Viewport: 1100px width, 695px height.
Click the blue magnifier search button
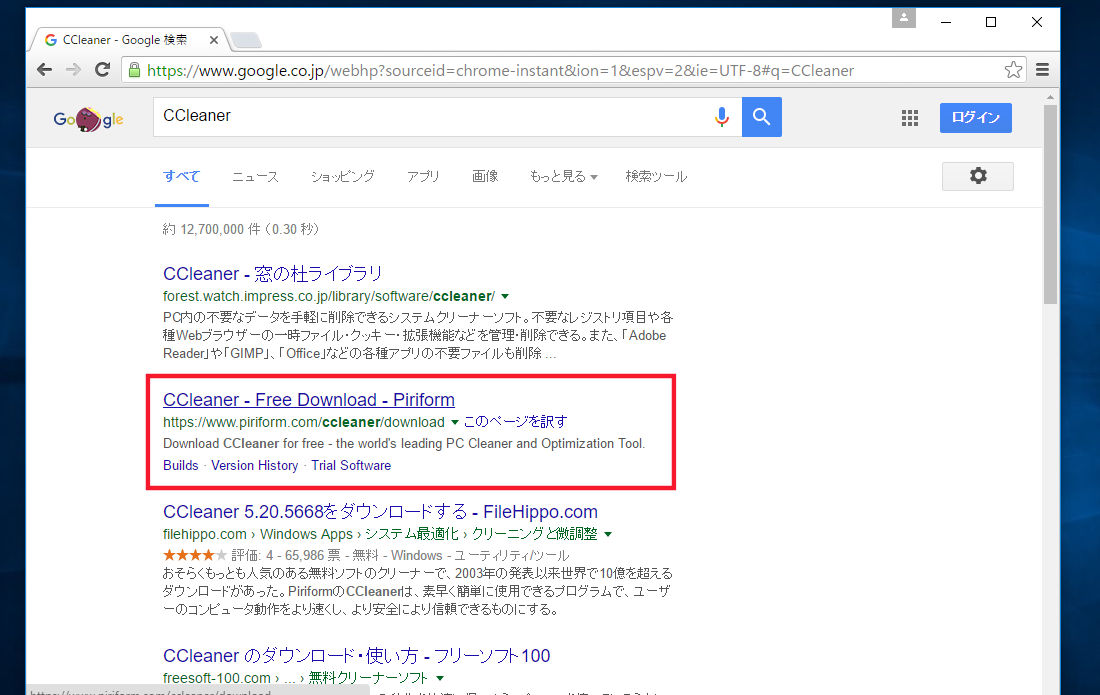[762, 117]
